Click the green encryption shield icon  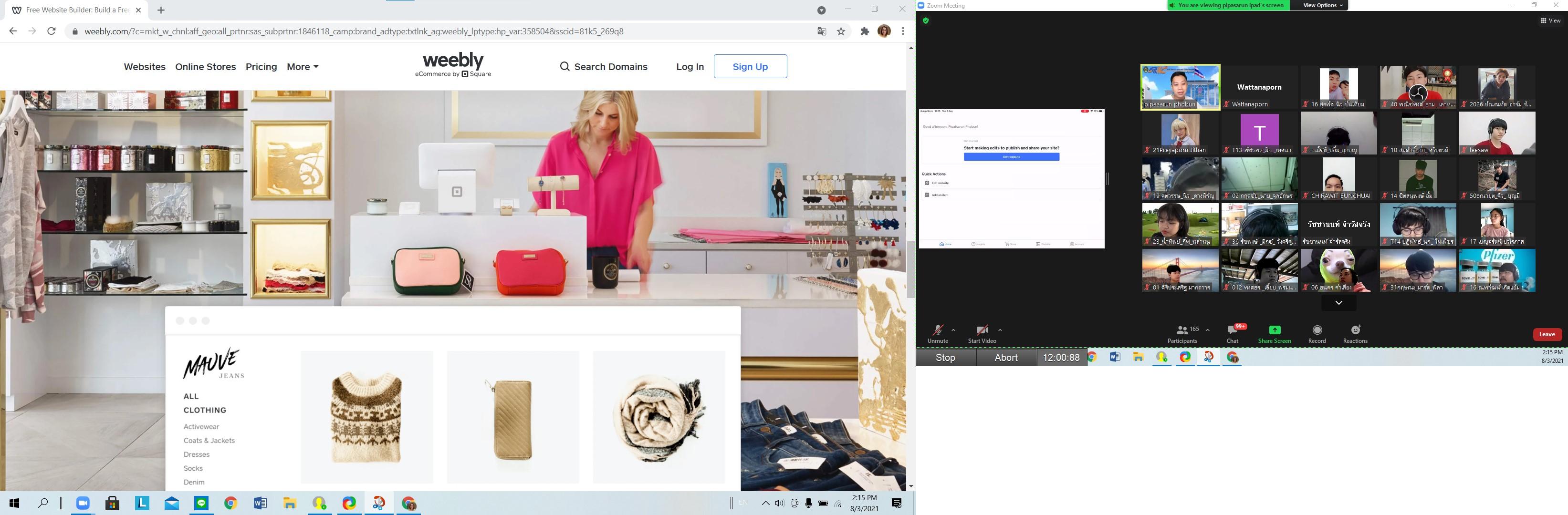point(926,21)
